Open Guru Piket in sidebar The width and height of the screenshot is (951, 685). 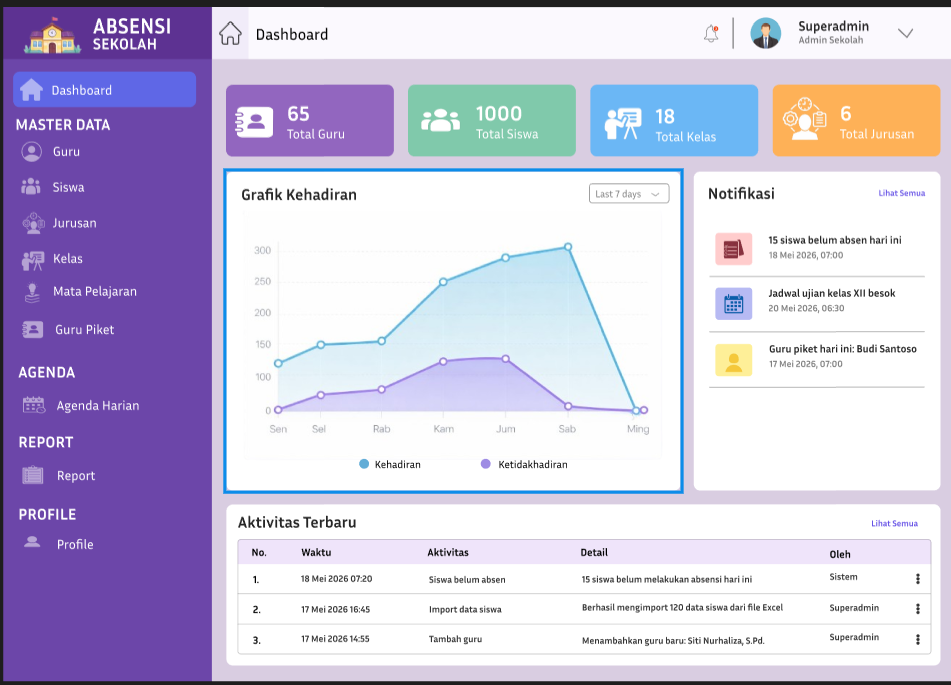tap(84, 330)
